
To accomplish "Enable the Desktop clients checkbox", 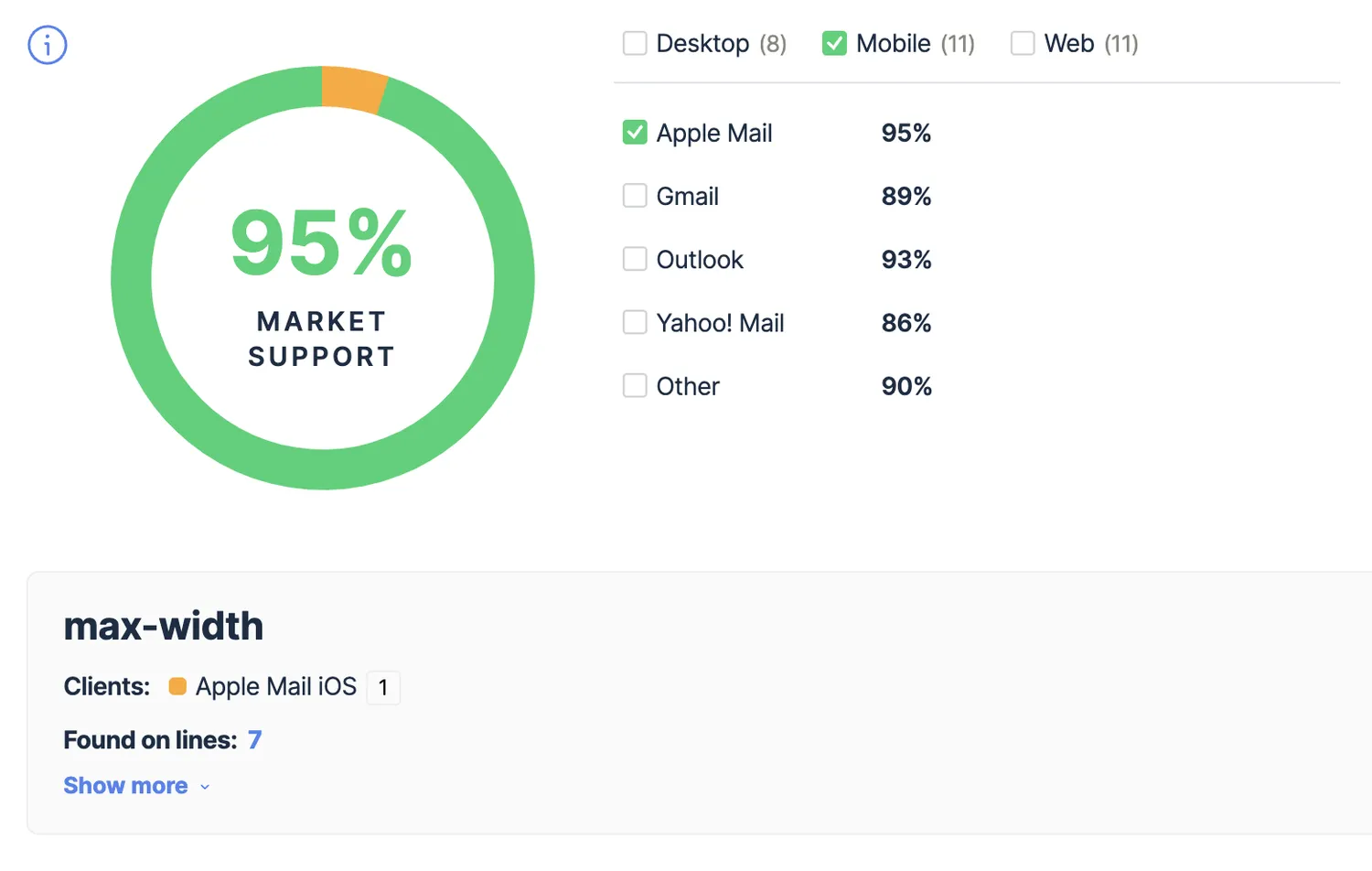I will (x=635, y=43).
